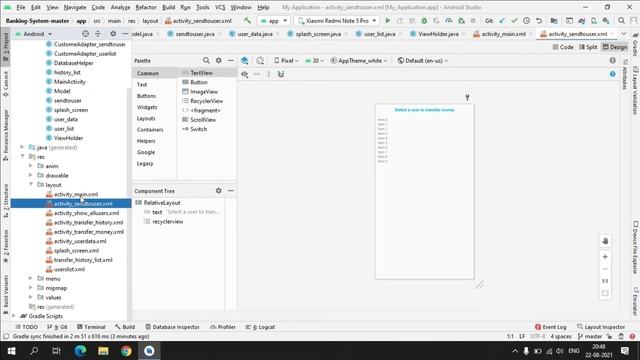Open the app run configuration dropdown

(274, 20)
